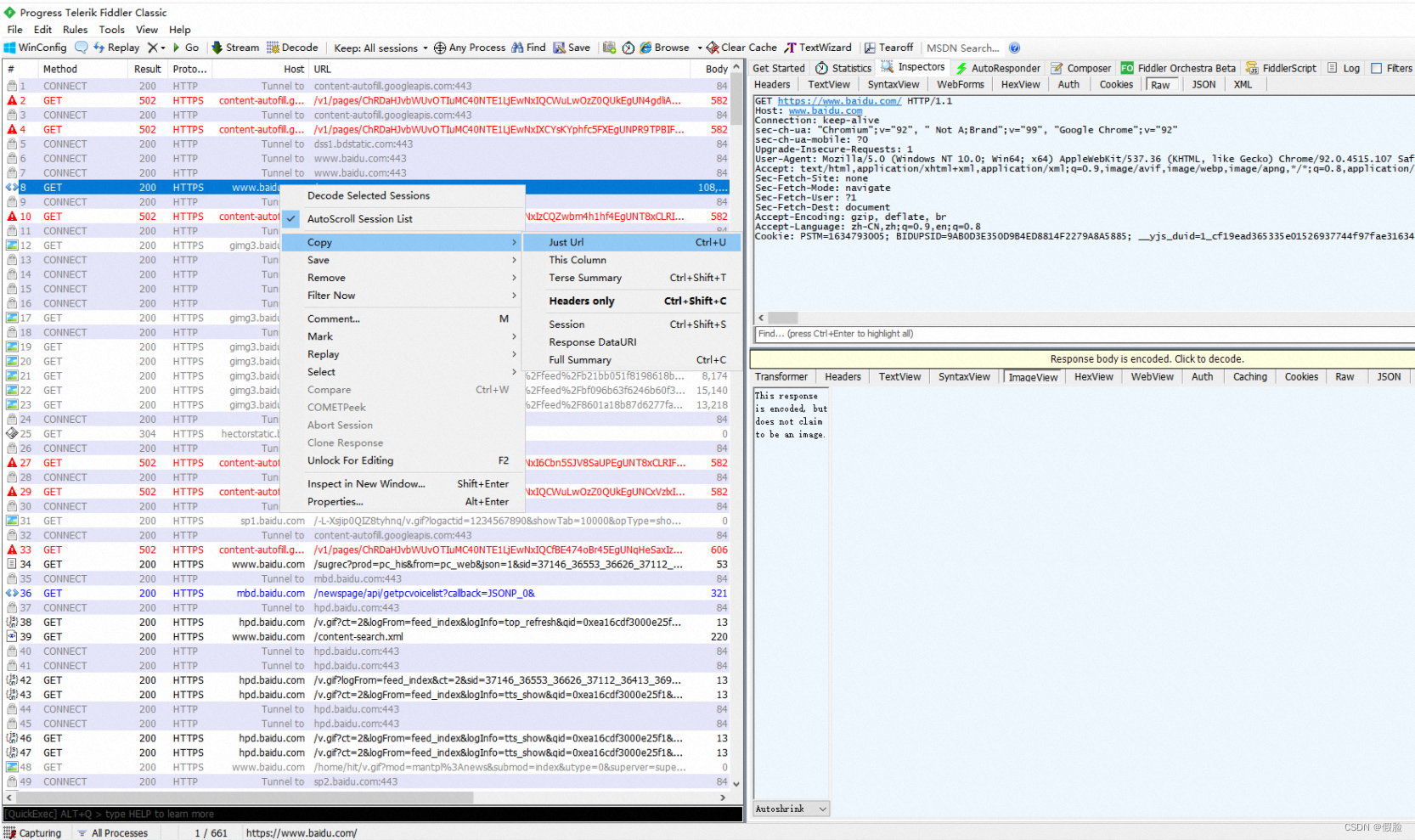Viewport: 1415px width, 840px height.
Task: Click Inspect in New Window...
Action: (x=403, y=483)
